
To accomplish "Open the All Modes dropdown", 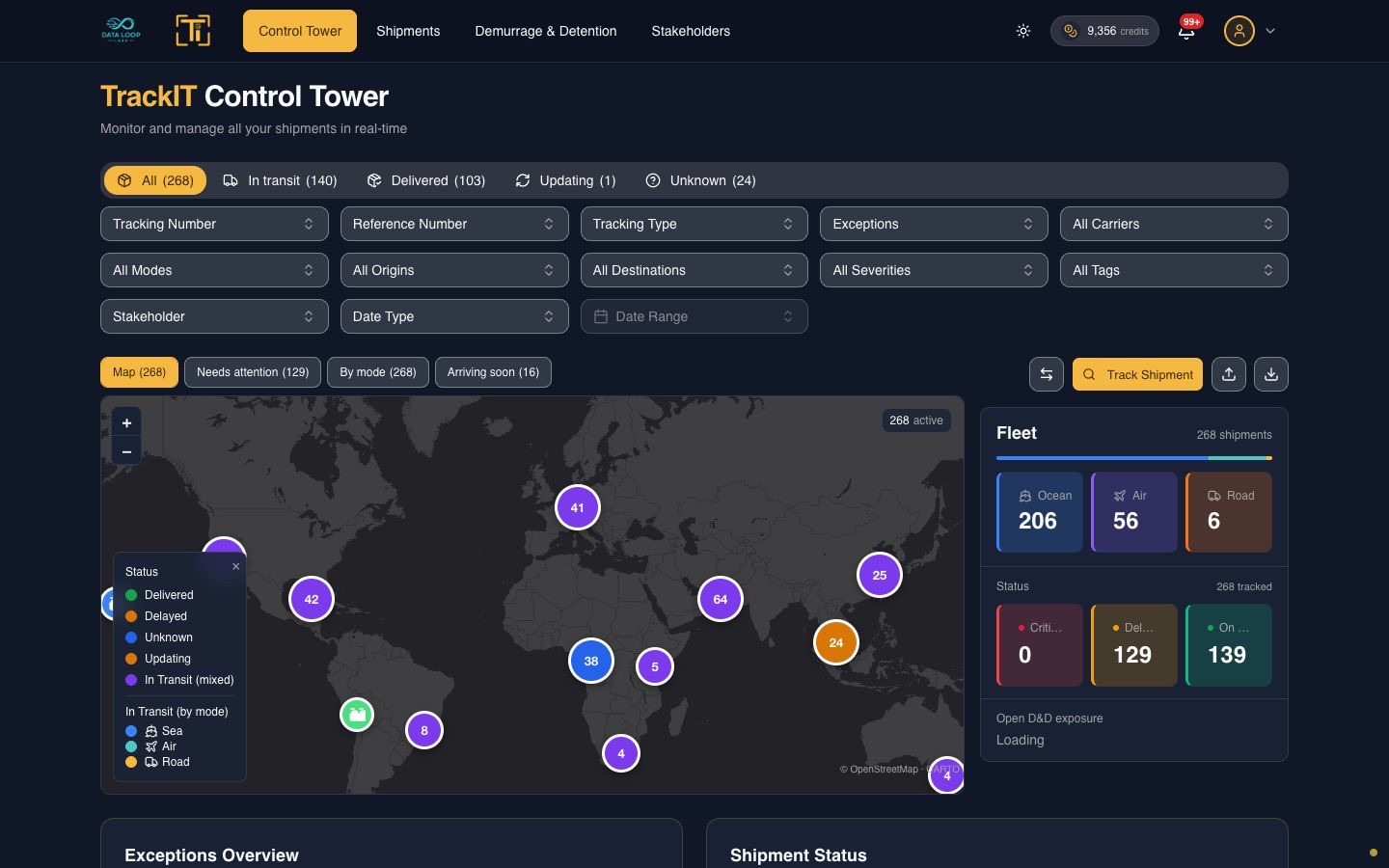I will point(214,270).
